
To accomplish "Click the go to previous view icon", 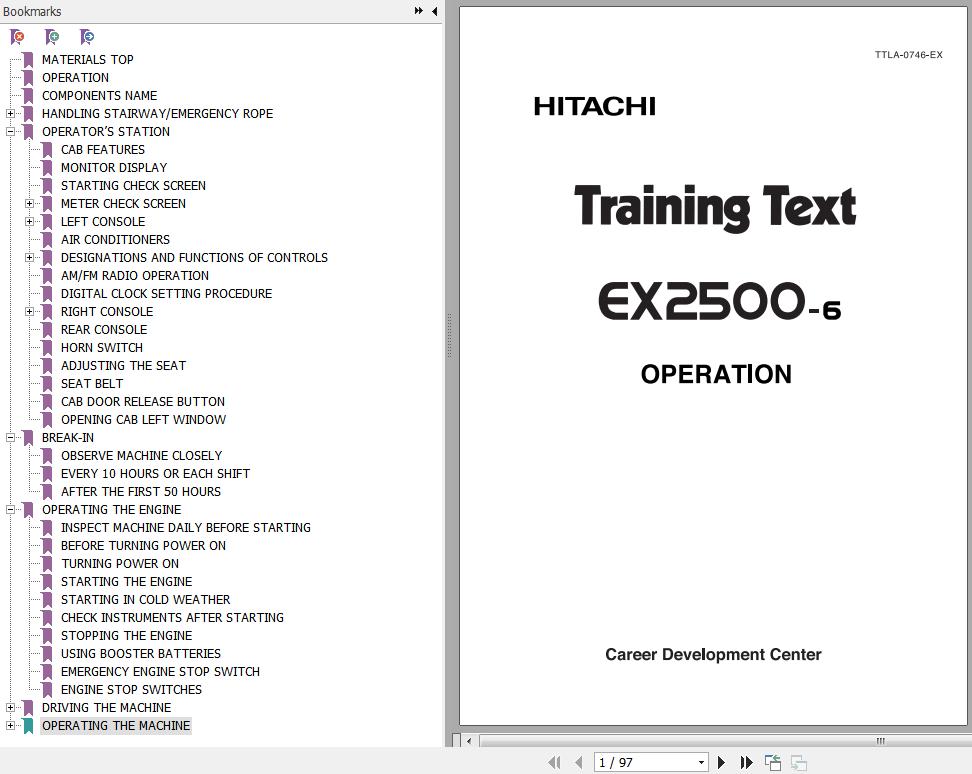I will click(x=773, y=762).
